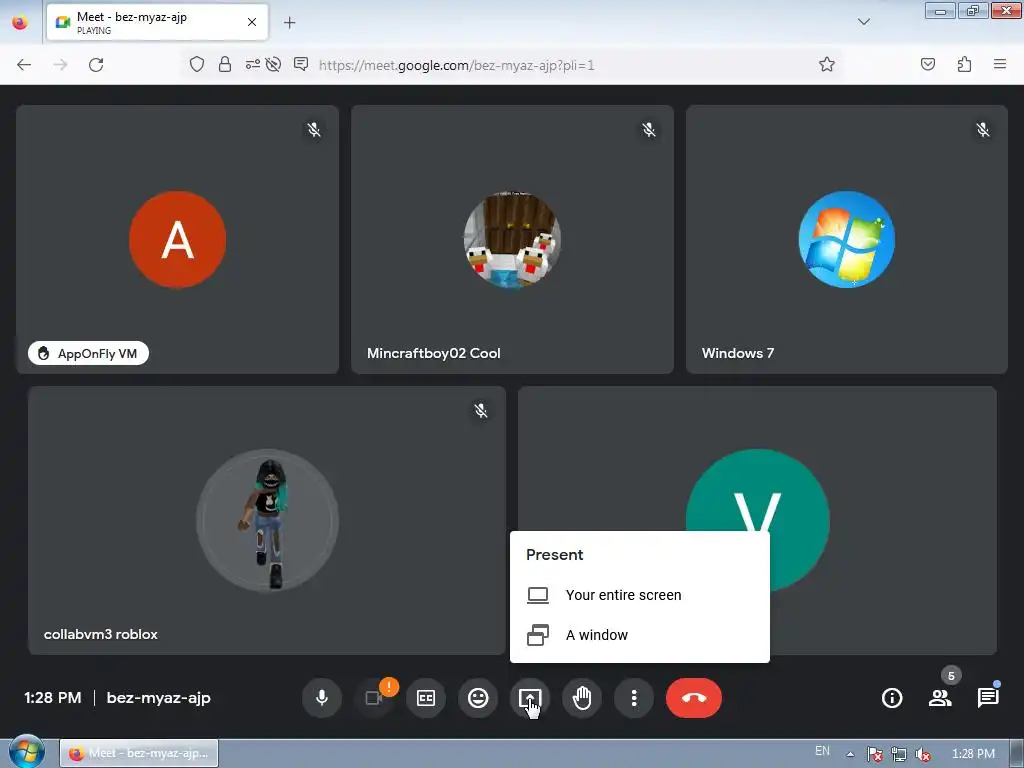Open the tracking protection shield icon
The width and height of the screenshot is (1024, 768).
pyautogui.click(x=197, y=64)
